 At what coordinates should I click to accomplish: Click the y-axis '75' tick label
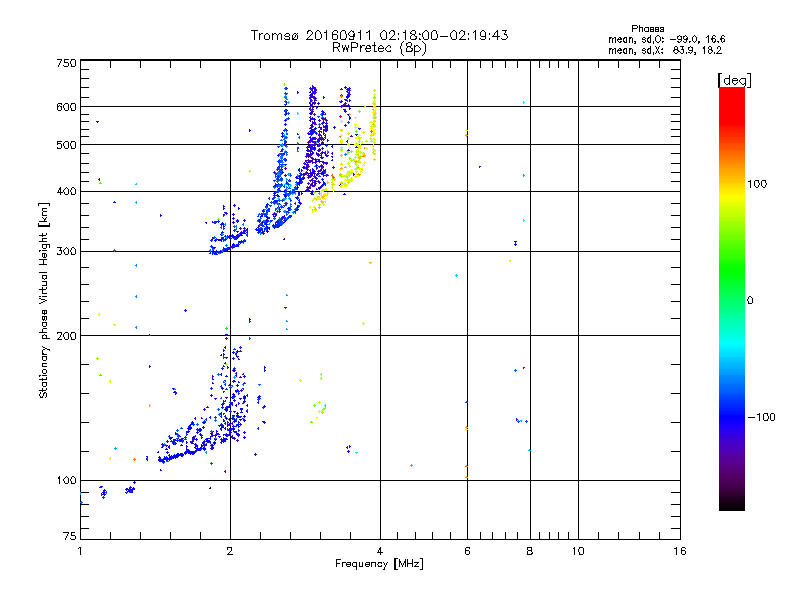click(70, 536)
